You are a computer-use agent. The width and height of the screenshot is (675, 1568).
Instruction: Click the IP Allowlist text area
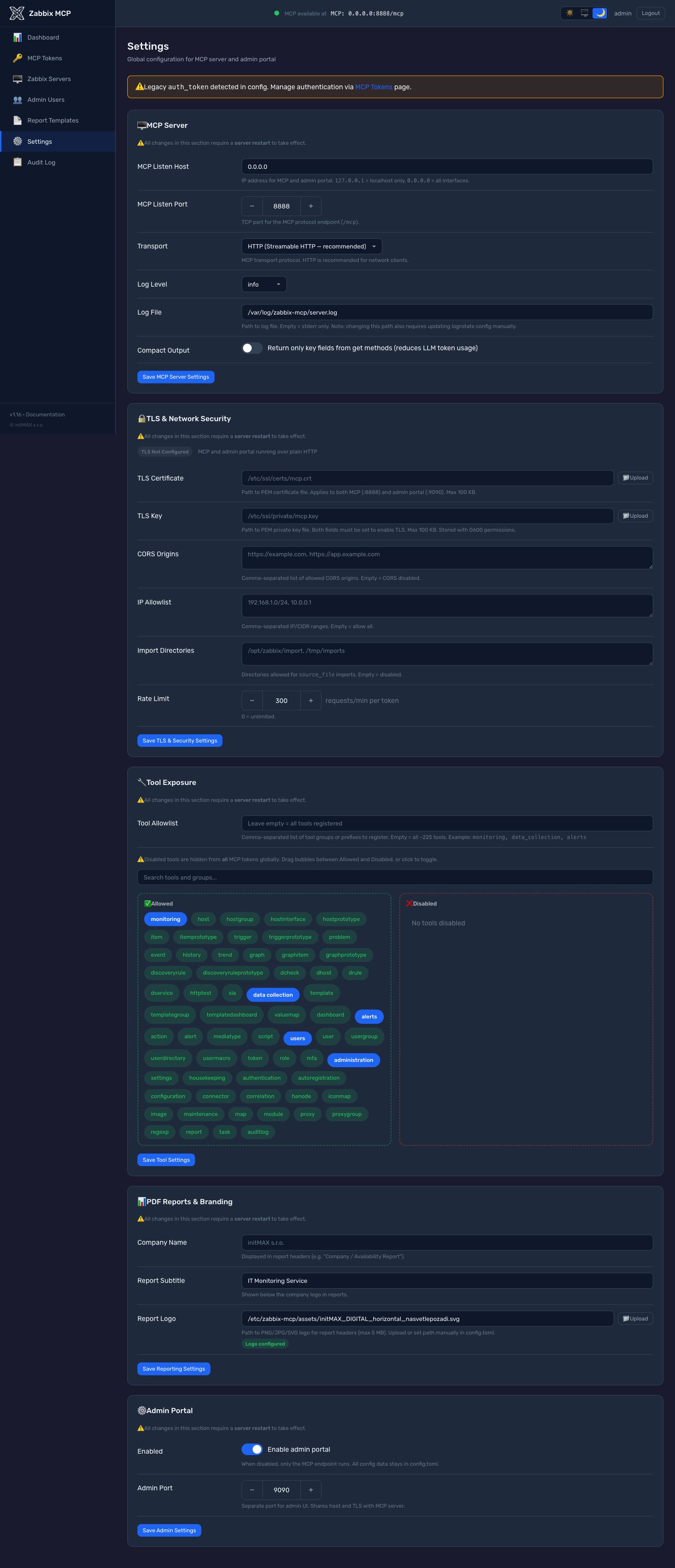click(447, 605)
